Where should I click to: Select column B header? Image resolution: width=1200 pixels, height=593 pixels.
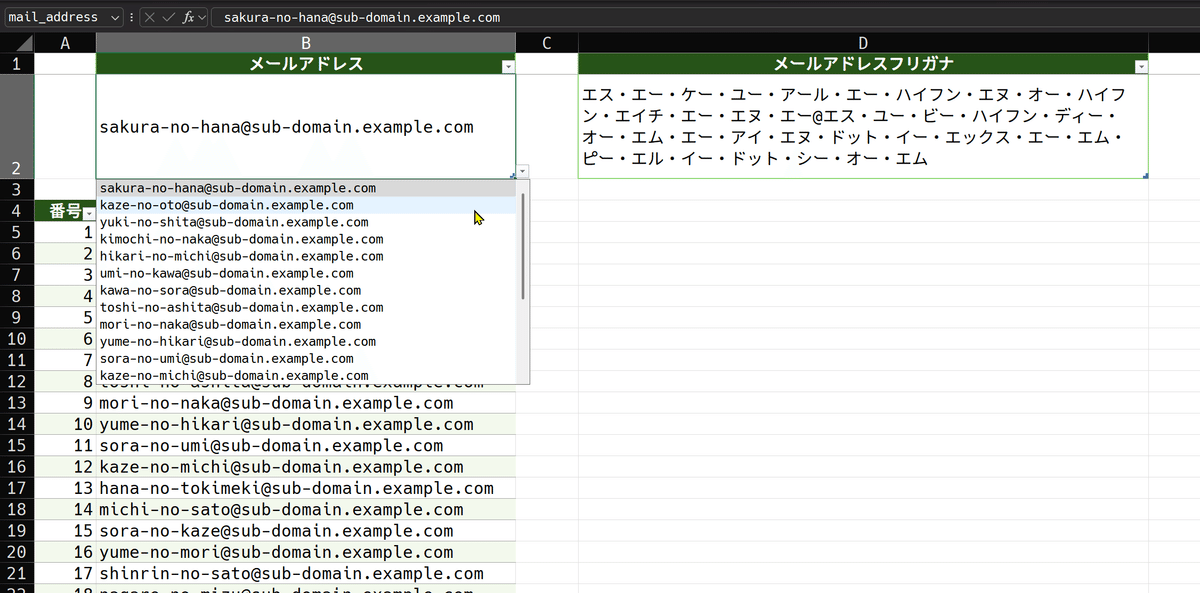pos(306,43)
